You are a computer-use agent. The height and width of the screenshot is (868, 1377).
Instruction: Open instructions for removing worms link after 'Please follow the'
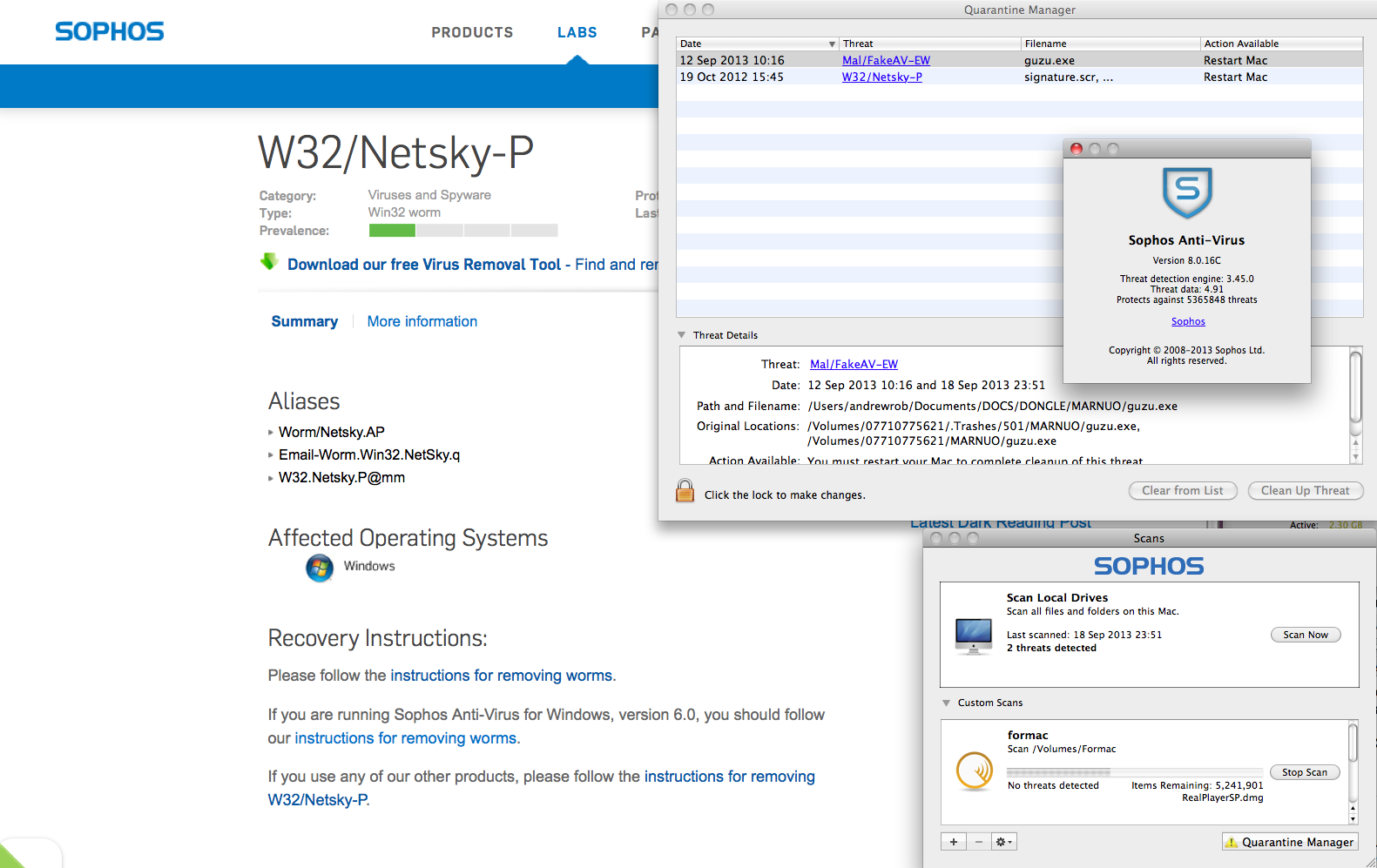click(x=501, y=676)
